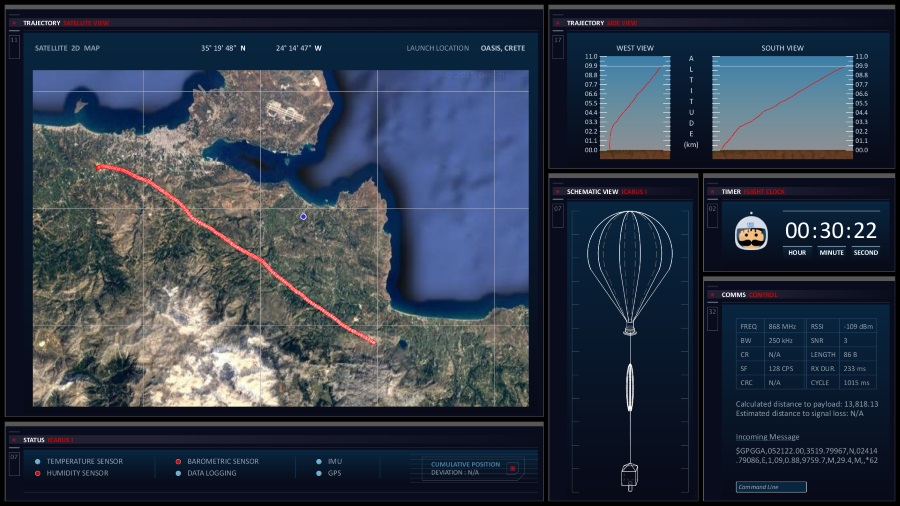The width and height of the screenshot is (900, 506).
Task: Select the IMU status indicator dot
Action: (x=319, y=461)
